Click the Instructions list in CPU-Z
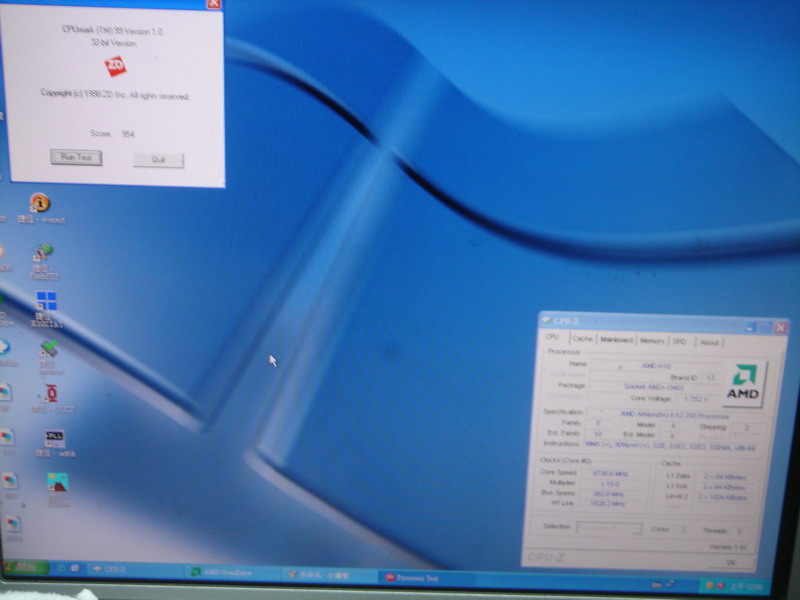 pyautogui.click(x=670, y=446)
